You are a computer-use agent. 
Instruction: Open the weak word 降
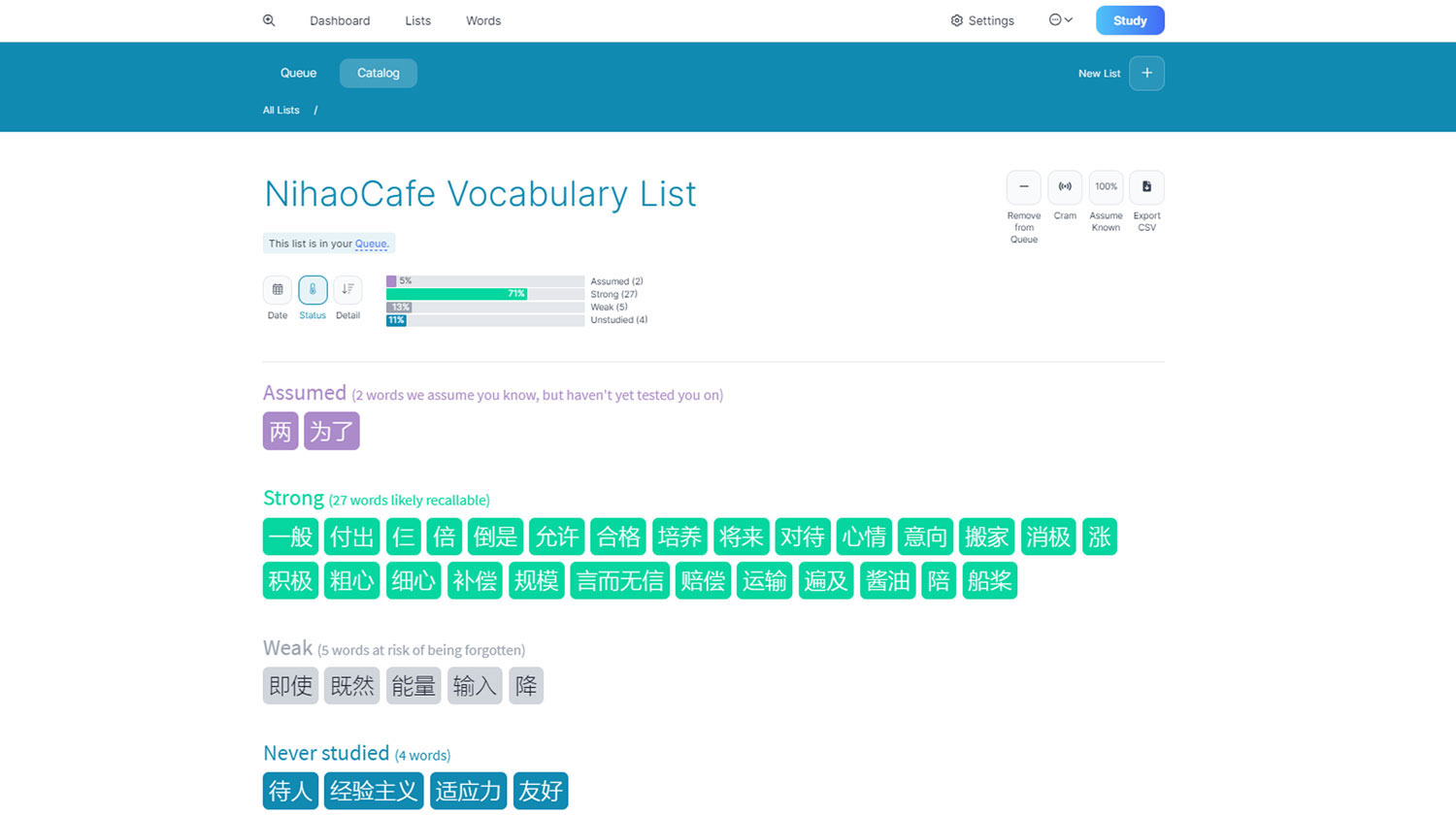526,686
